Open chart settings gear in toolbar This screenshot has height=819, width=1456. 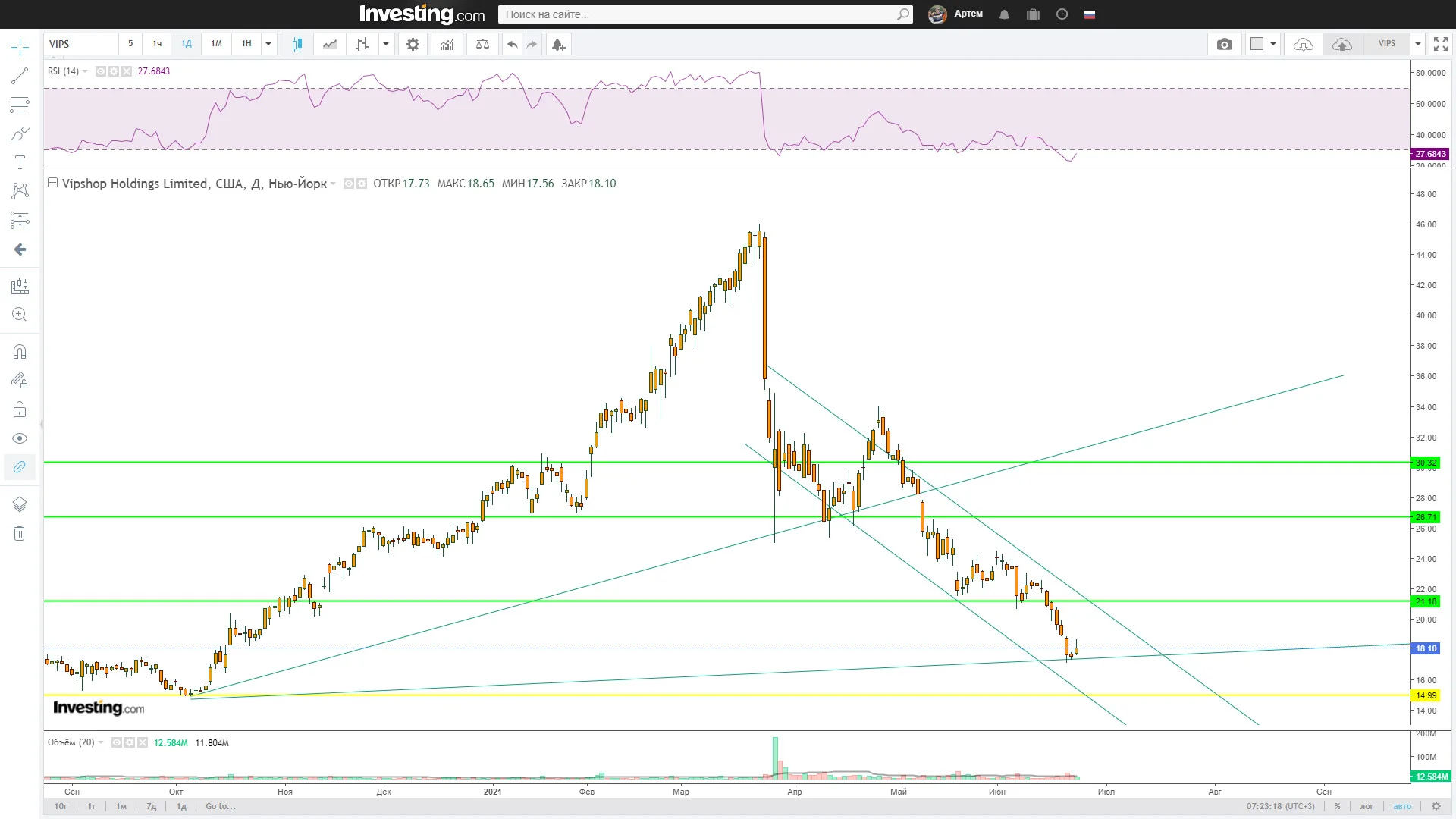point(413,44)
